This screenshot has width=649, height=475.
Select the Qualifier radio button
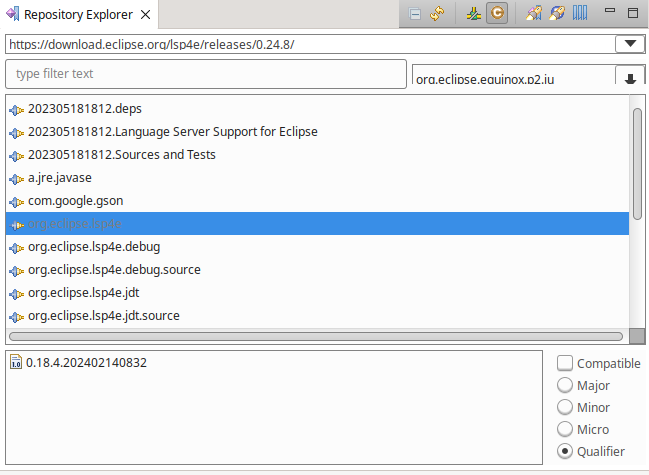(565, 451)
